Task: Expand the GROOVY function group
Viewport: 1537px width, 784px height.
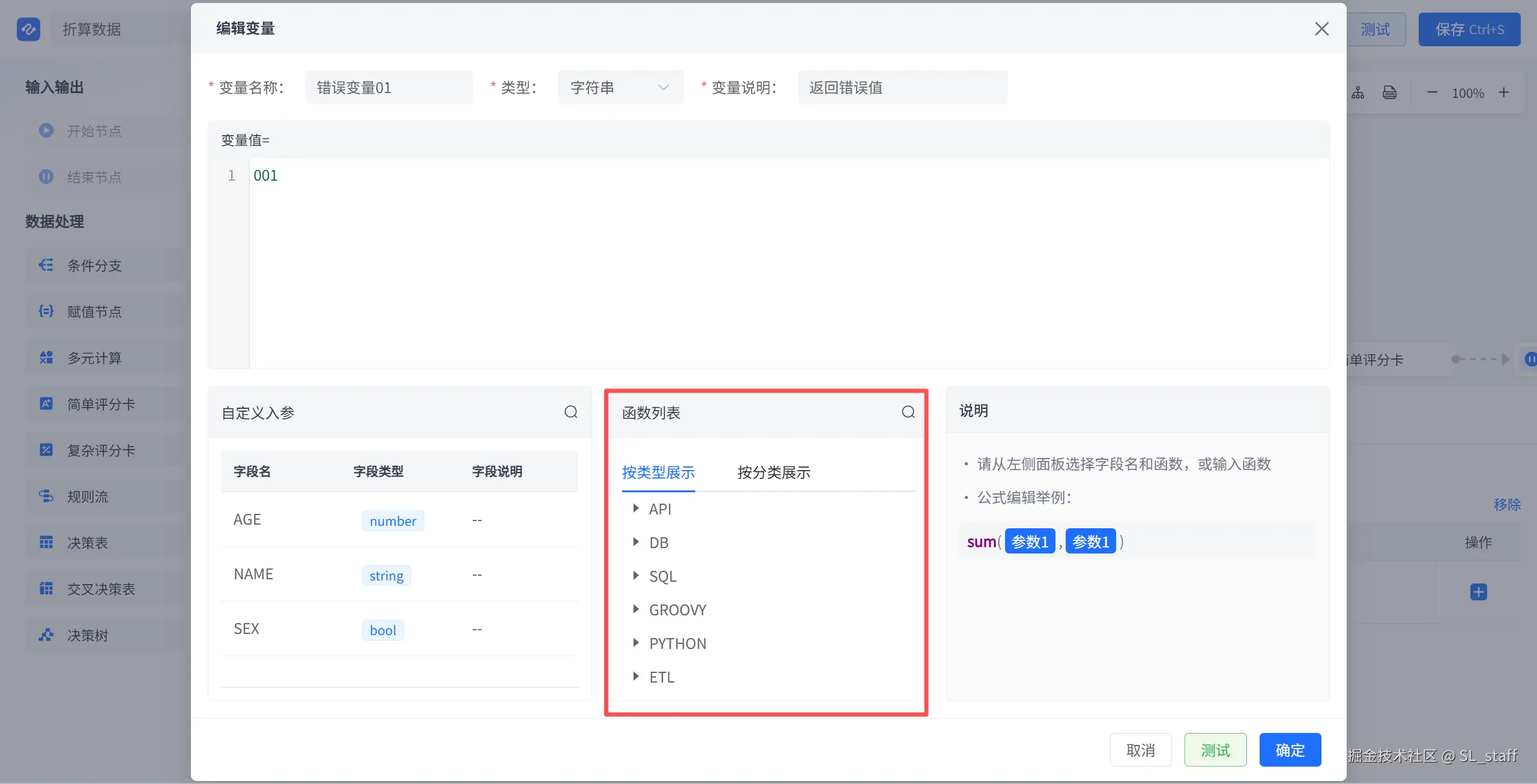Action: coord(636,609)
